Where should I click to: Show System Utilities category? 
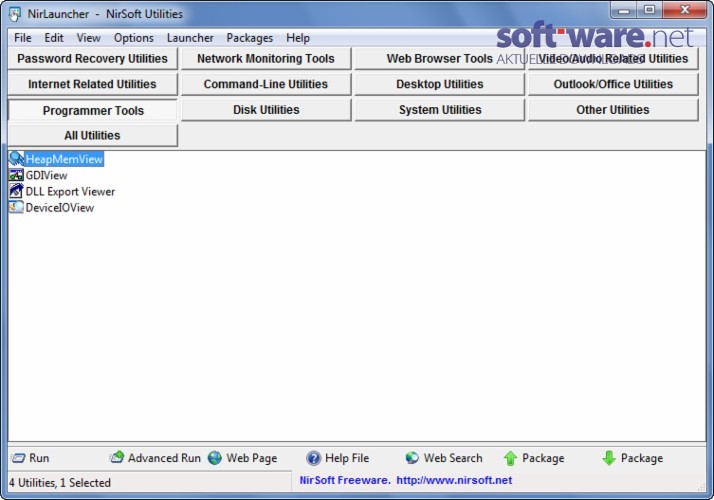pyautogui.click(x=439, y=110)
